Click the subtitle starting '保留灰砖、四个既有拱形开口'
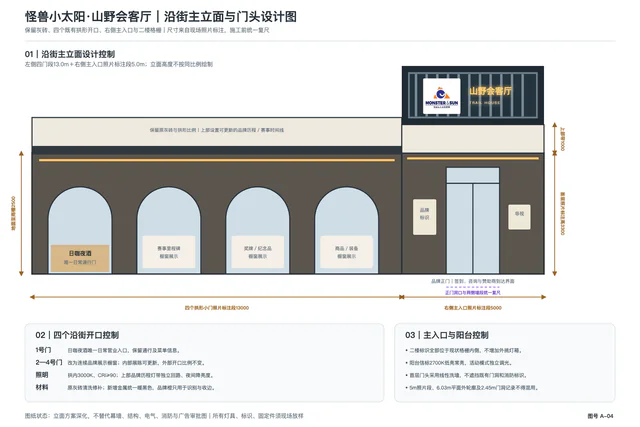The image size is (640, 427). (147, 30)
